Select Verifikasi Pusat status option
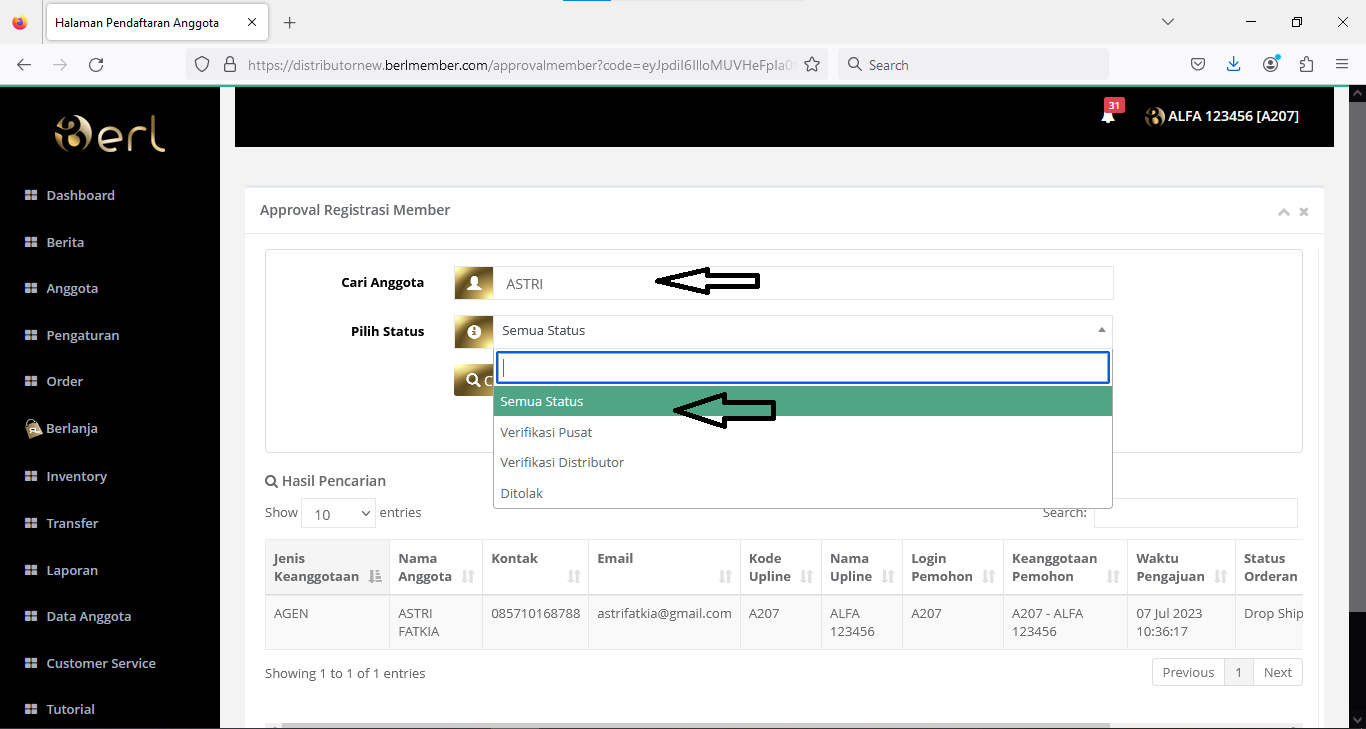1366x729 pixels. coord(546,432)
